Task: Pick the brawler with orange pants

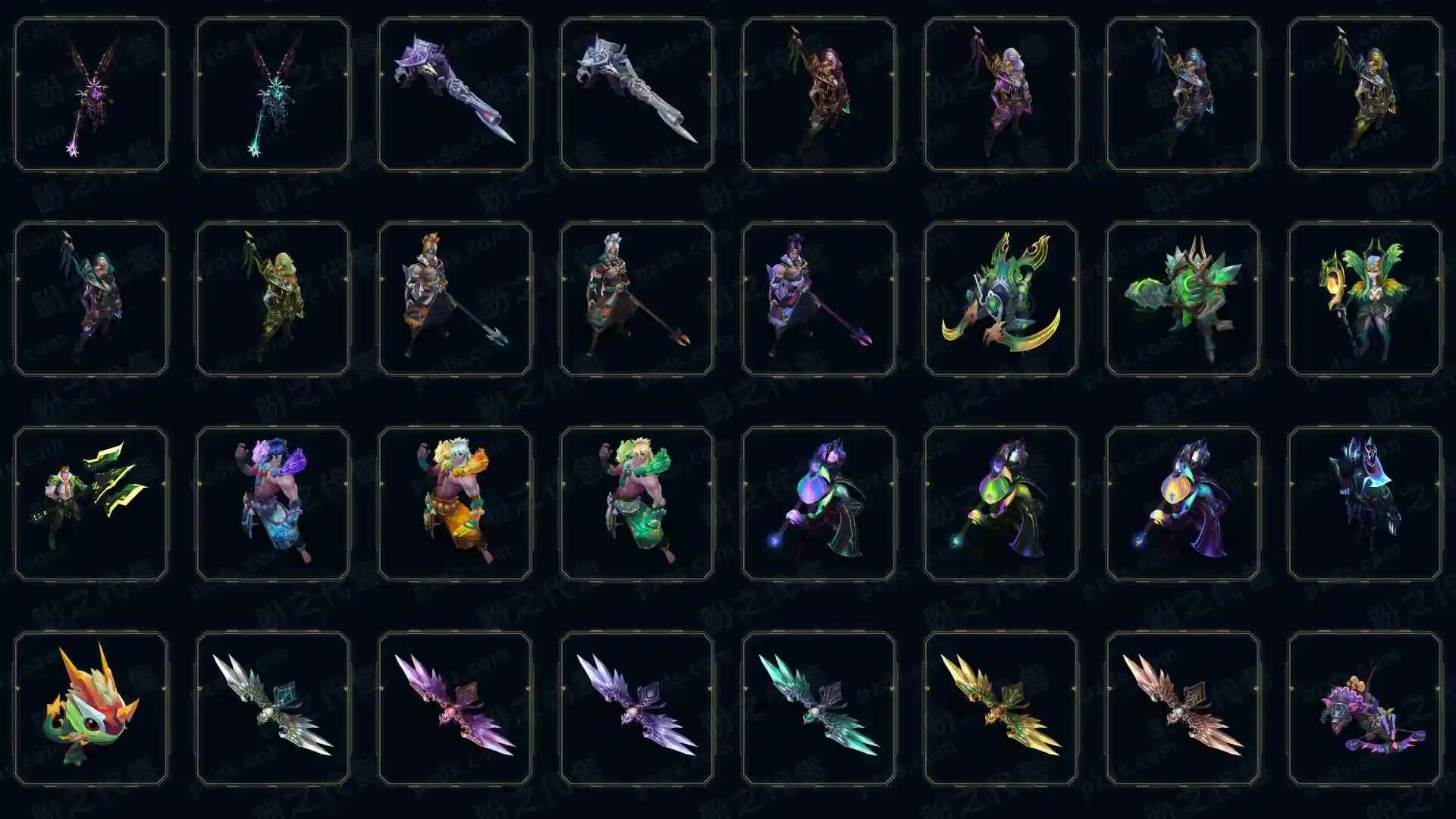Action: pos(455,504)
